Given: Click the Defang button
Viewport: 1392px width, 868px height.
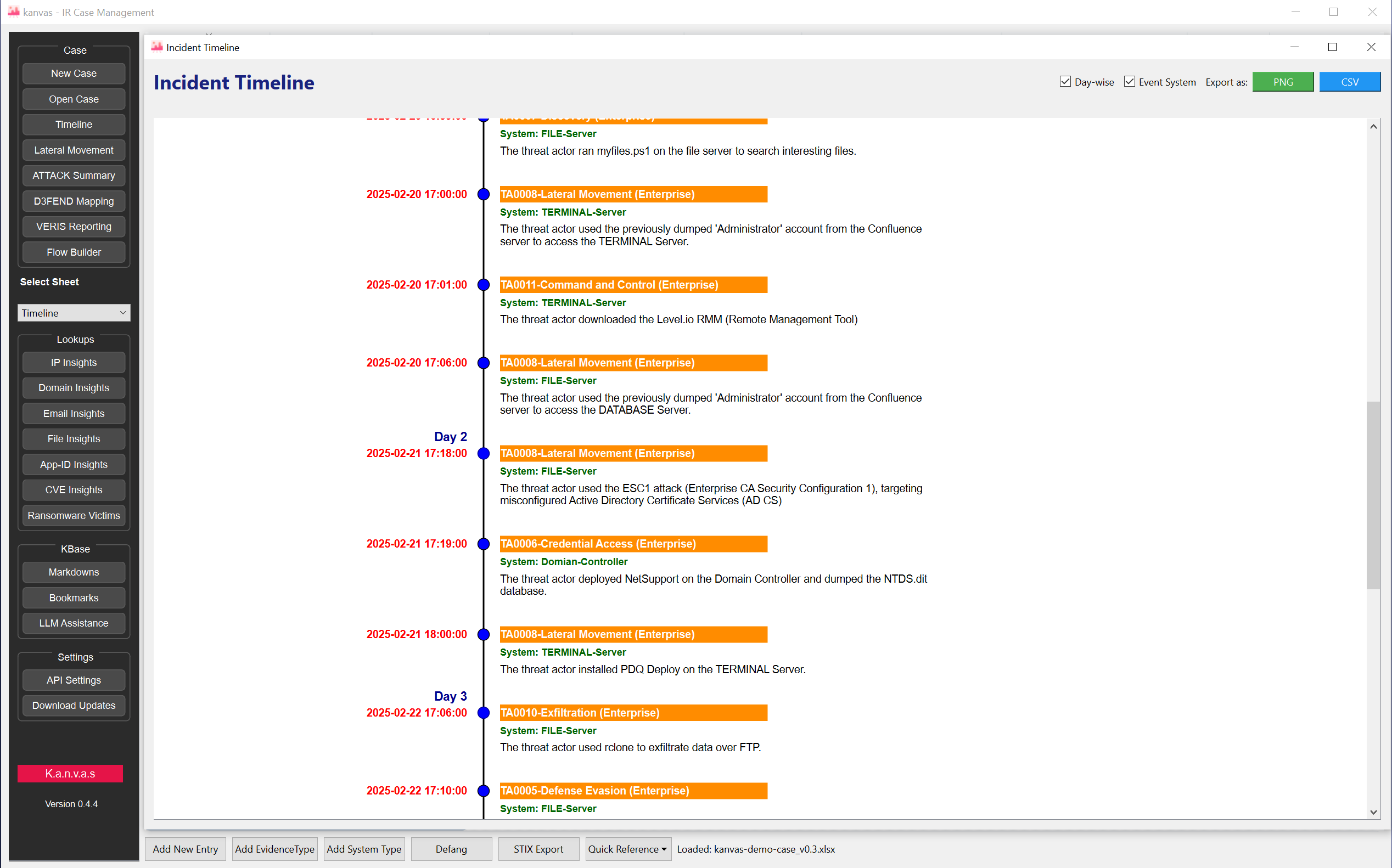Looking at the screenshot, I should pyautogui.click(x=451, y=849).
